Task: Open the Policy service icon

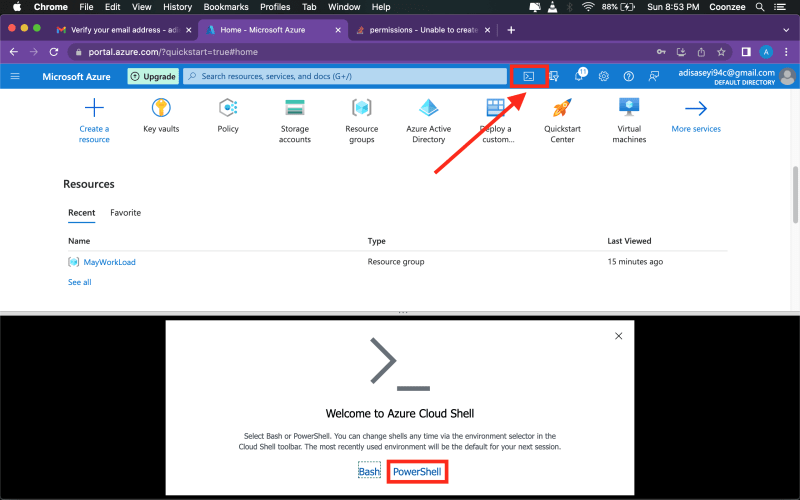Action: (228, 108)
